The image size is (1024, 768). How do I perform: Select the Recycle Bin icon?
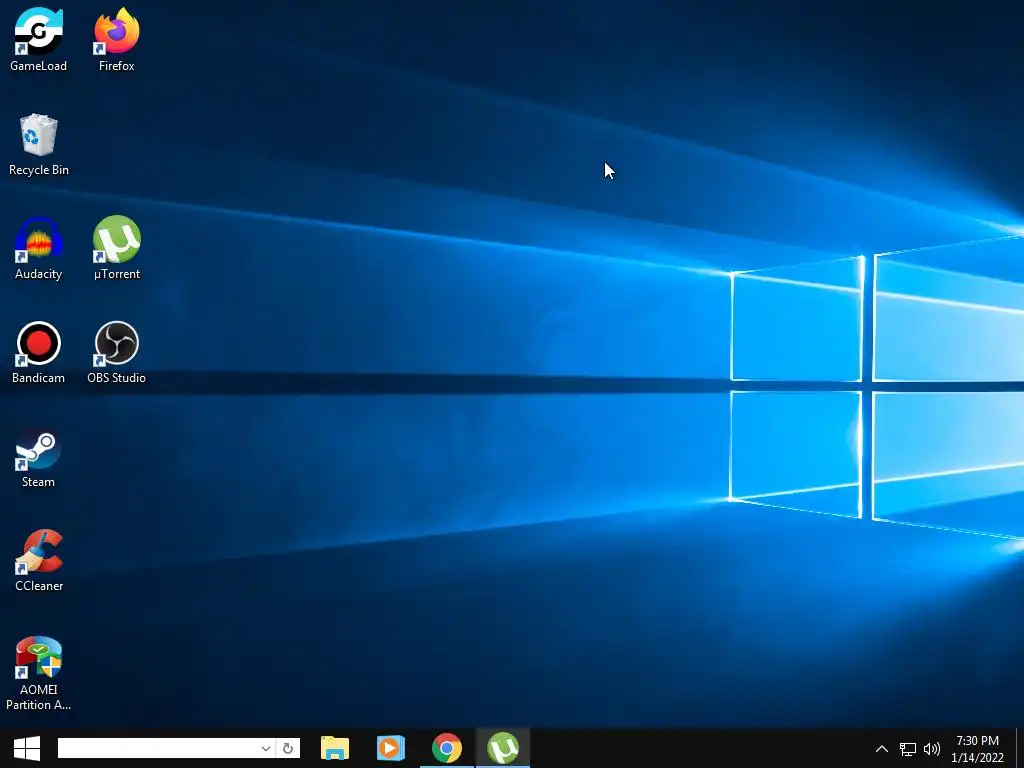coord(39,144)
